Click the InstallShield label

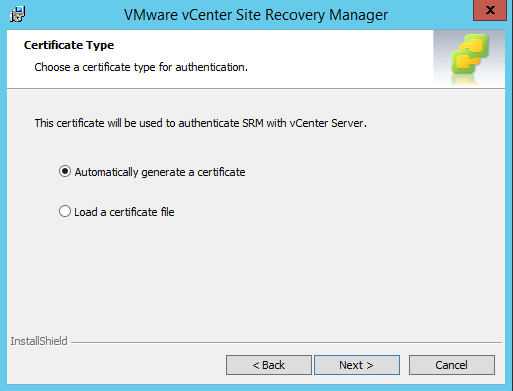(x=39, y=341)
